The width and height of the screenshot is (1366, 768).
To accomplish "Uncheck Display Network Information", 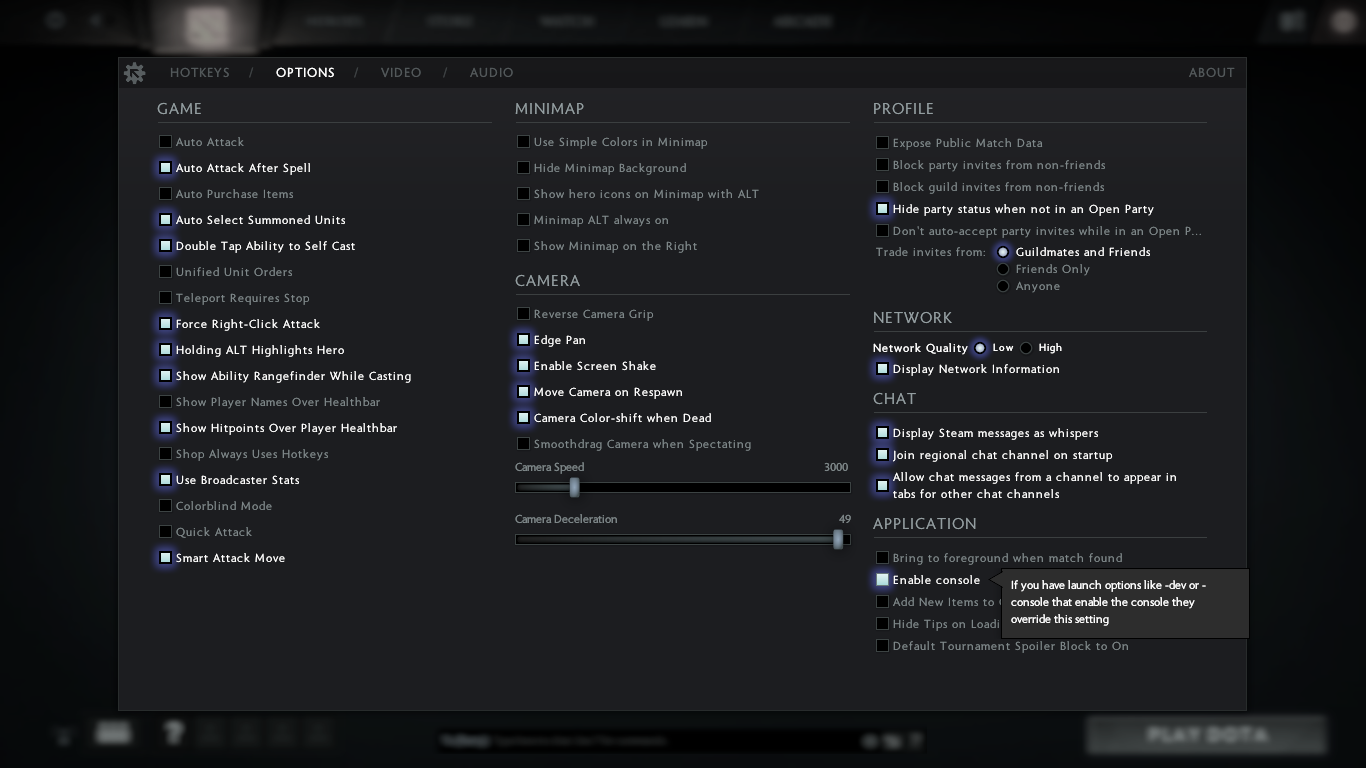I will click(882, 369).
